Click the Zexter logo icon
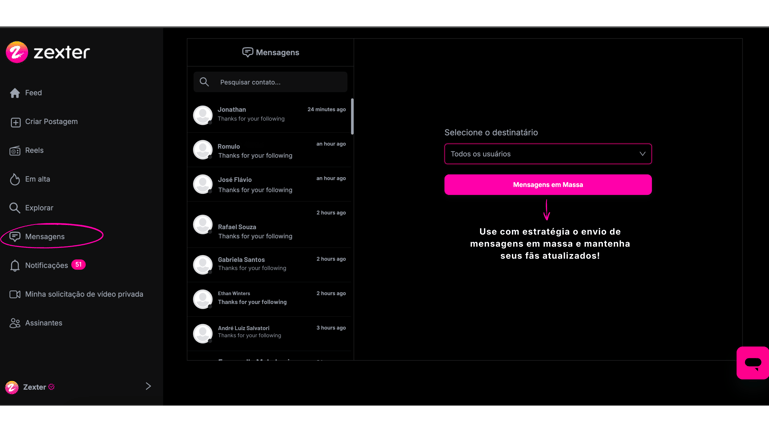This screenshot has height=432, width=769. tap(17, 52)
